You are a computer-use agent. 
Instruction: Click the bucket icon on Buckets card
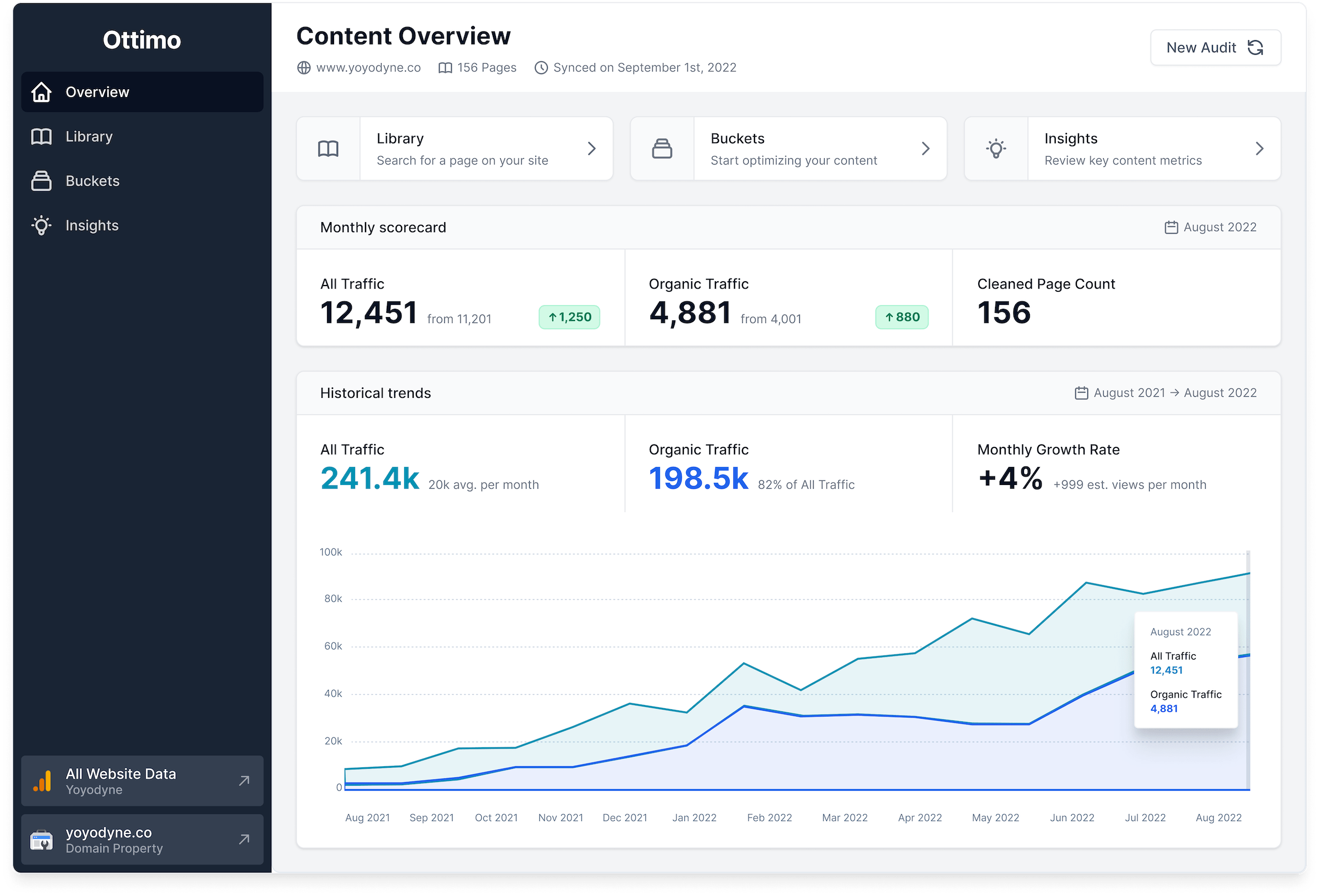(662, 149)
